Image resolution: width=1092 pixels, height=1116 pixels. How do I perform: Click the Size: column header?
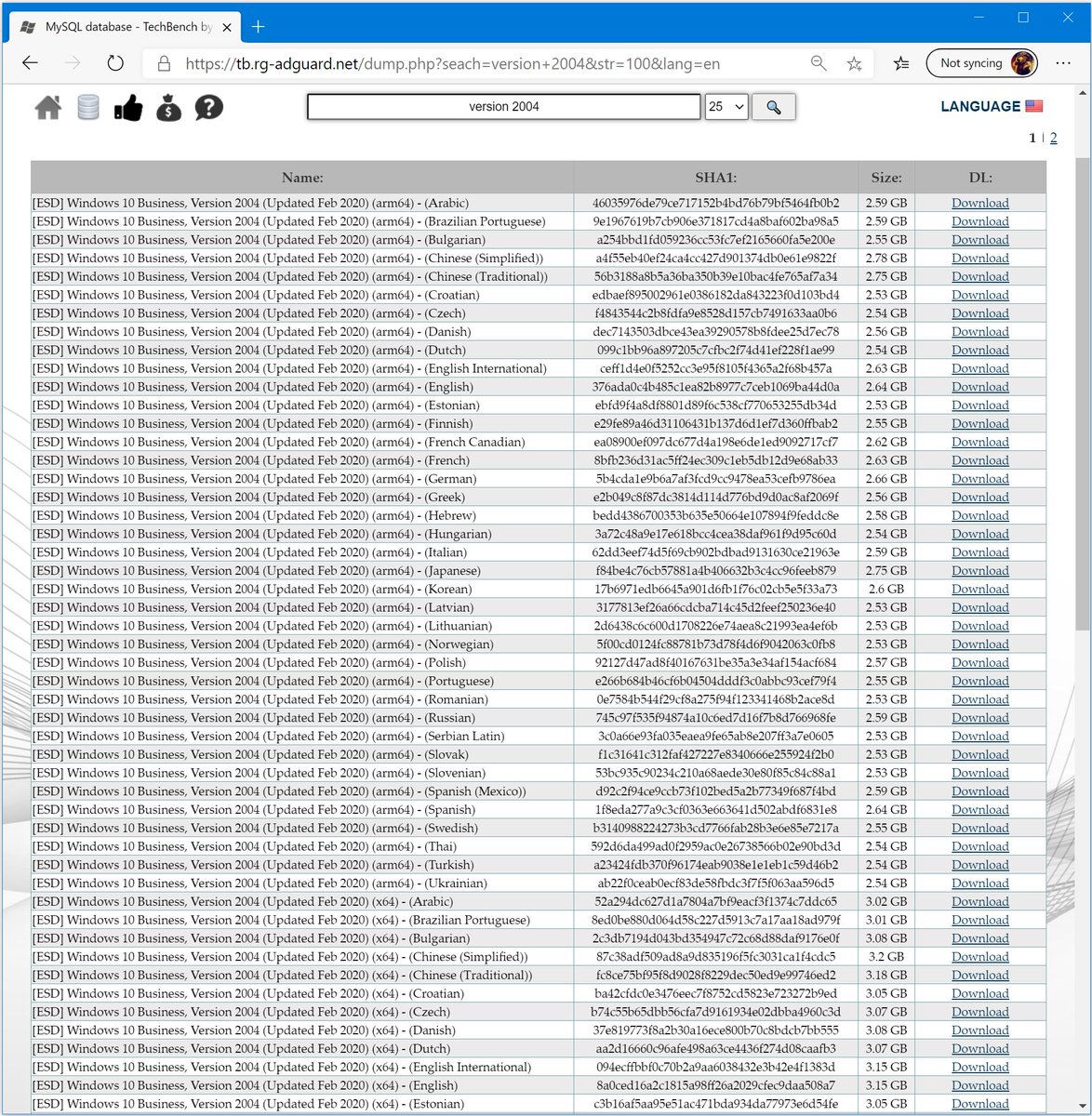[x=886, y=177]
